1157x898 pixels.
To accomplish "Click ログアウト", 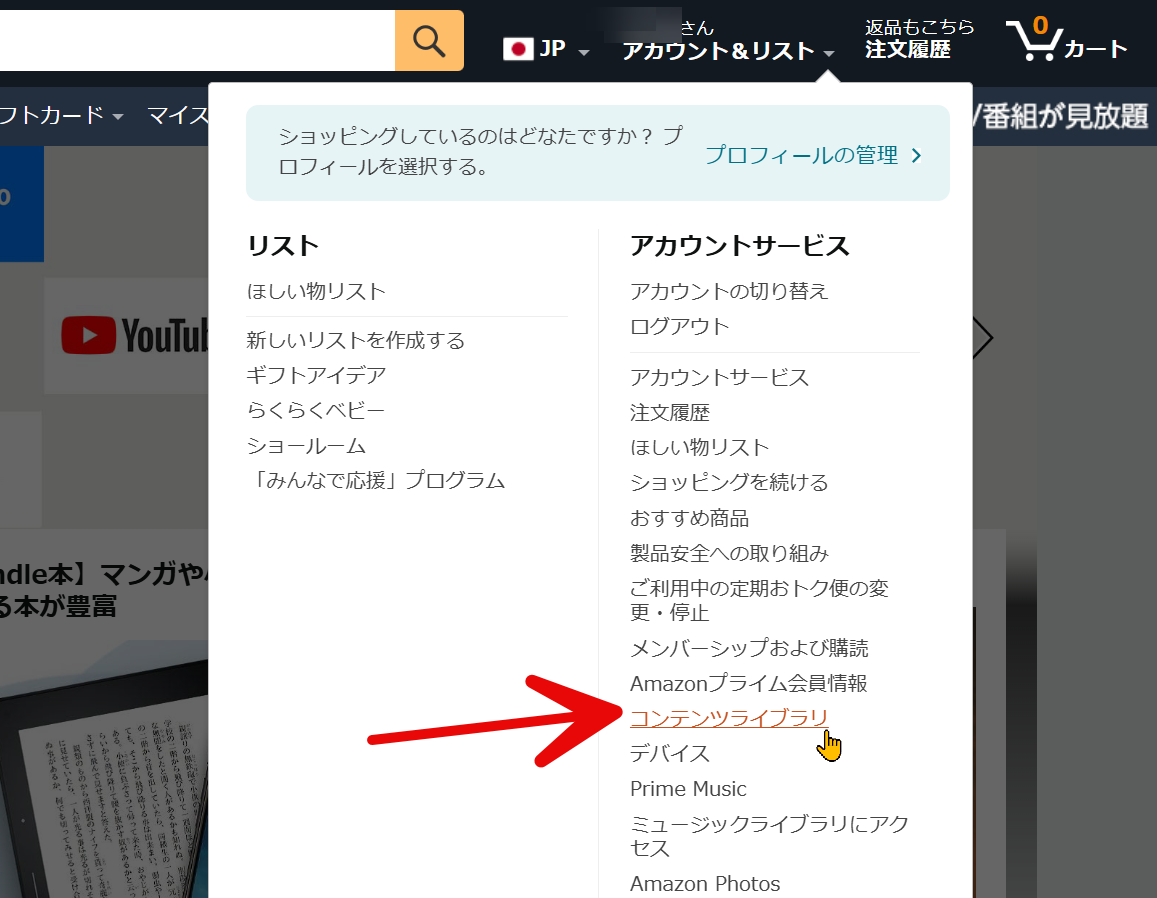I will click(680, 326).
